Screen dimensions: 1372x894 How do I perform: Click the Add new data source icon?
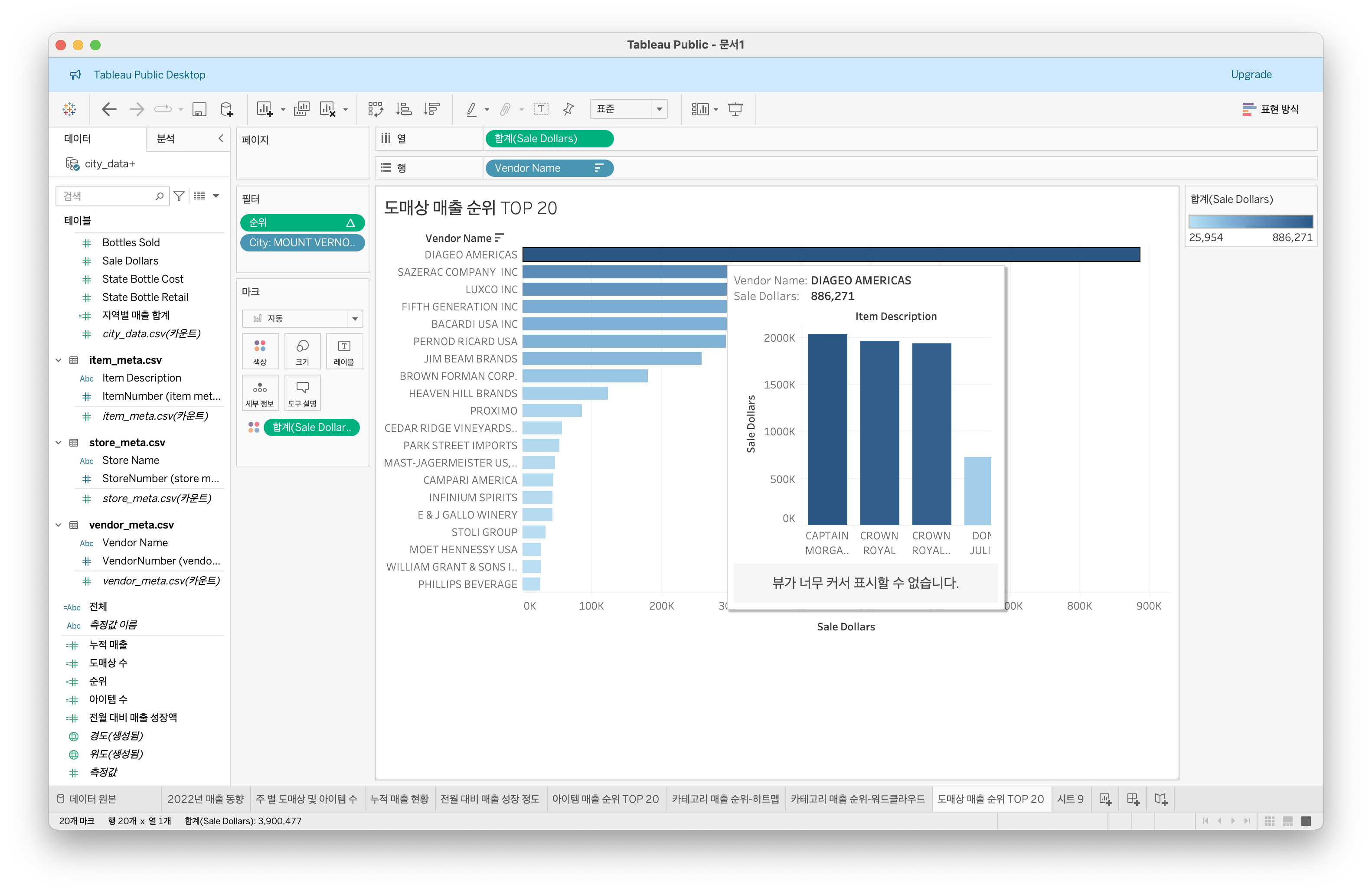[227, 109]
